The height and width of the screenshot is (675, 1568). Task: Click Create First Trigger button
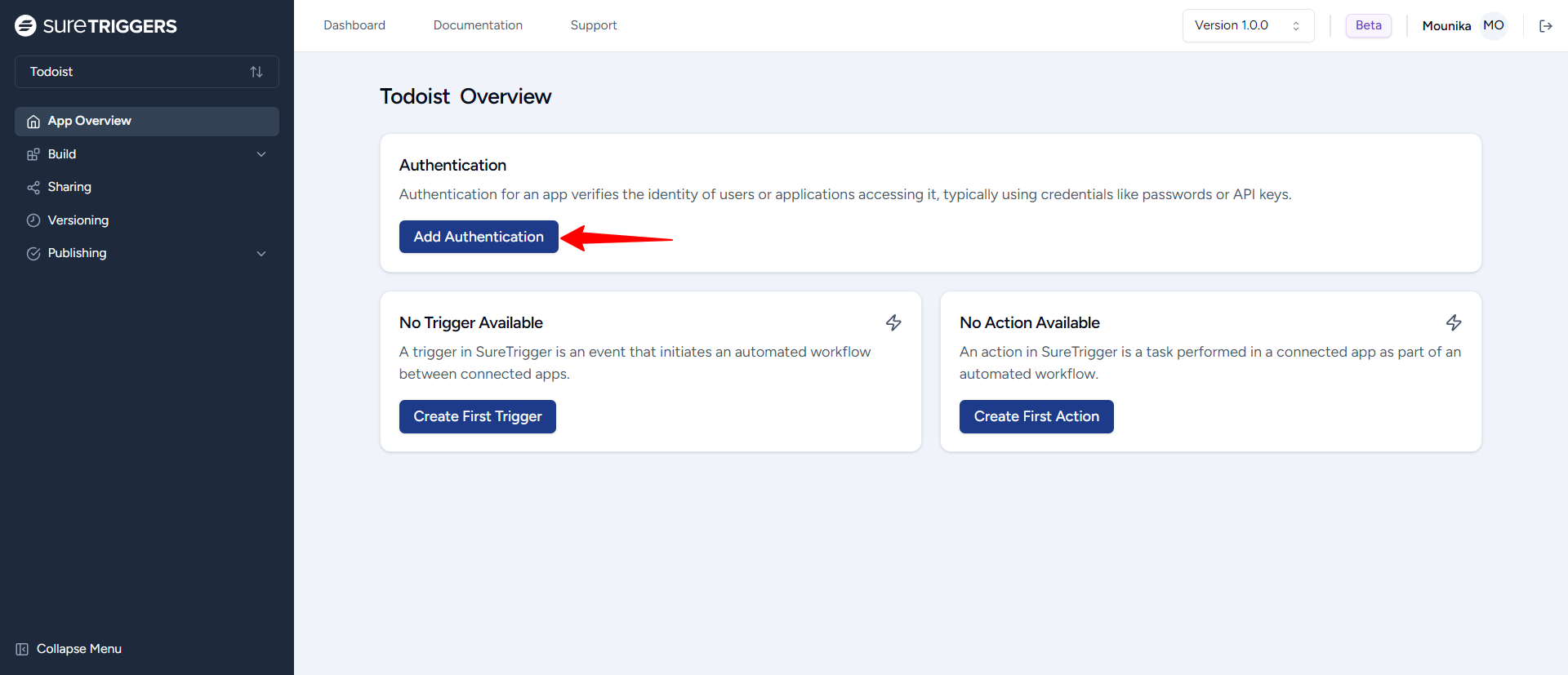tap(478, 416)
